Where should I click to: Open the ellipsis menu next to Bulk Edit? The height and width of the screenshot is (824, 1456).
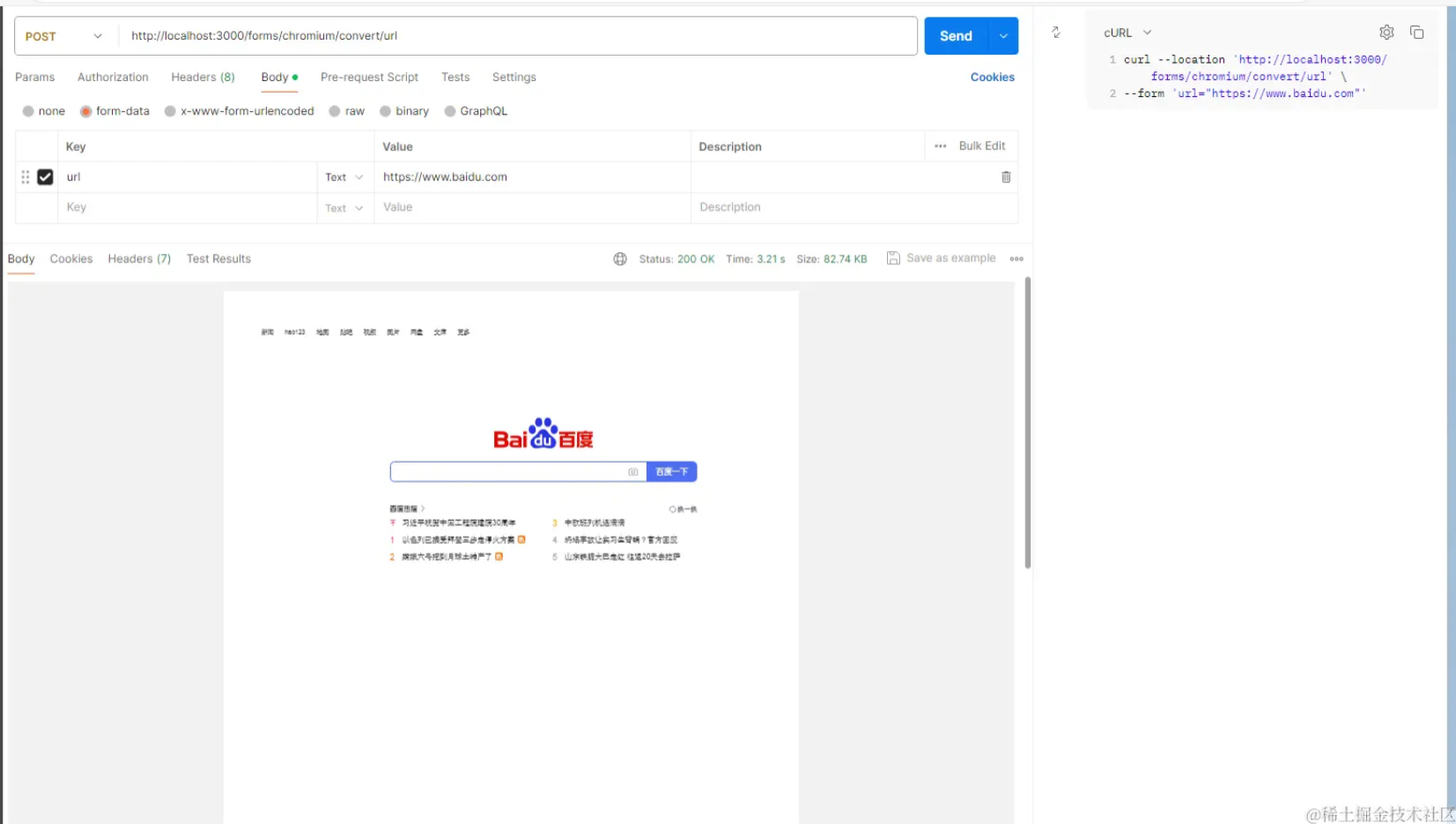939,146
